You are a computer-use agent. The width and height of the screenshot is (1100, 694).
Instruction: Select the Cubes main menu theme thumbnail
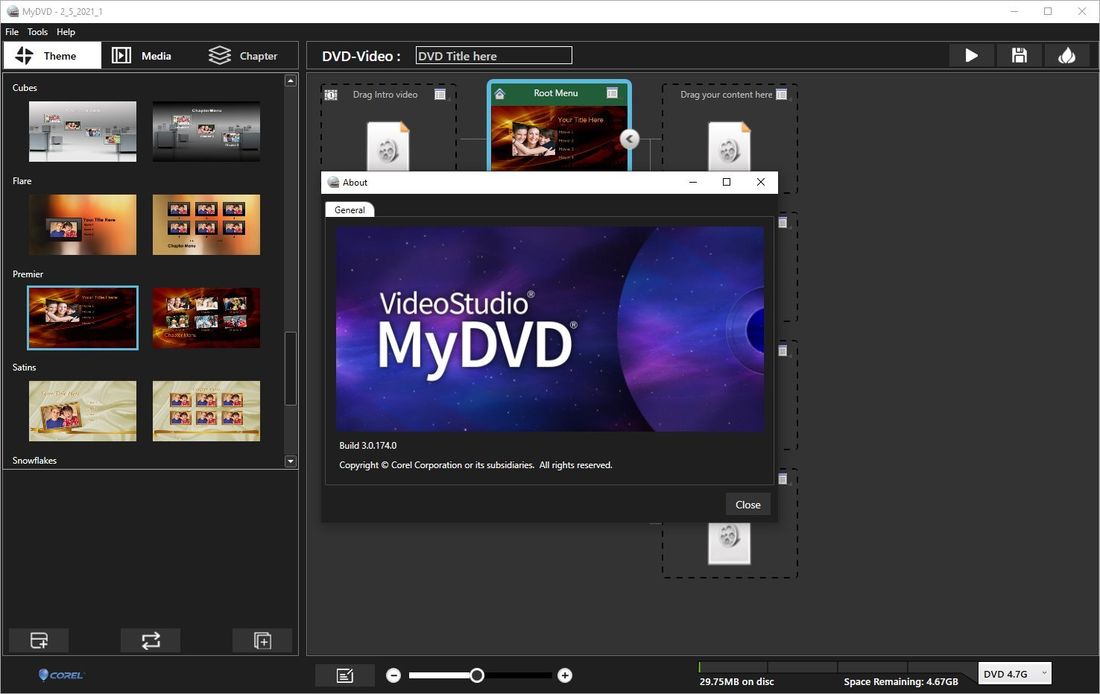point(83,131)
